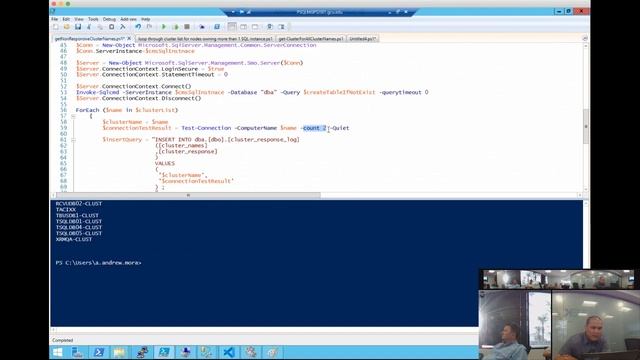
Task: Open File Explorer from the taskbar
Action: [x=120, y=352]
